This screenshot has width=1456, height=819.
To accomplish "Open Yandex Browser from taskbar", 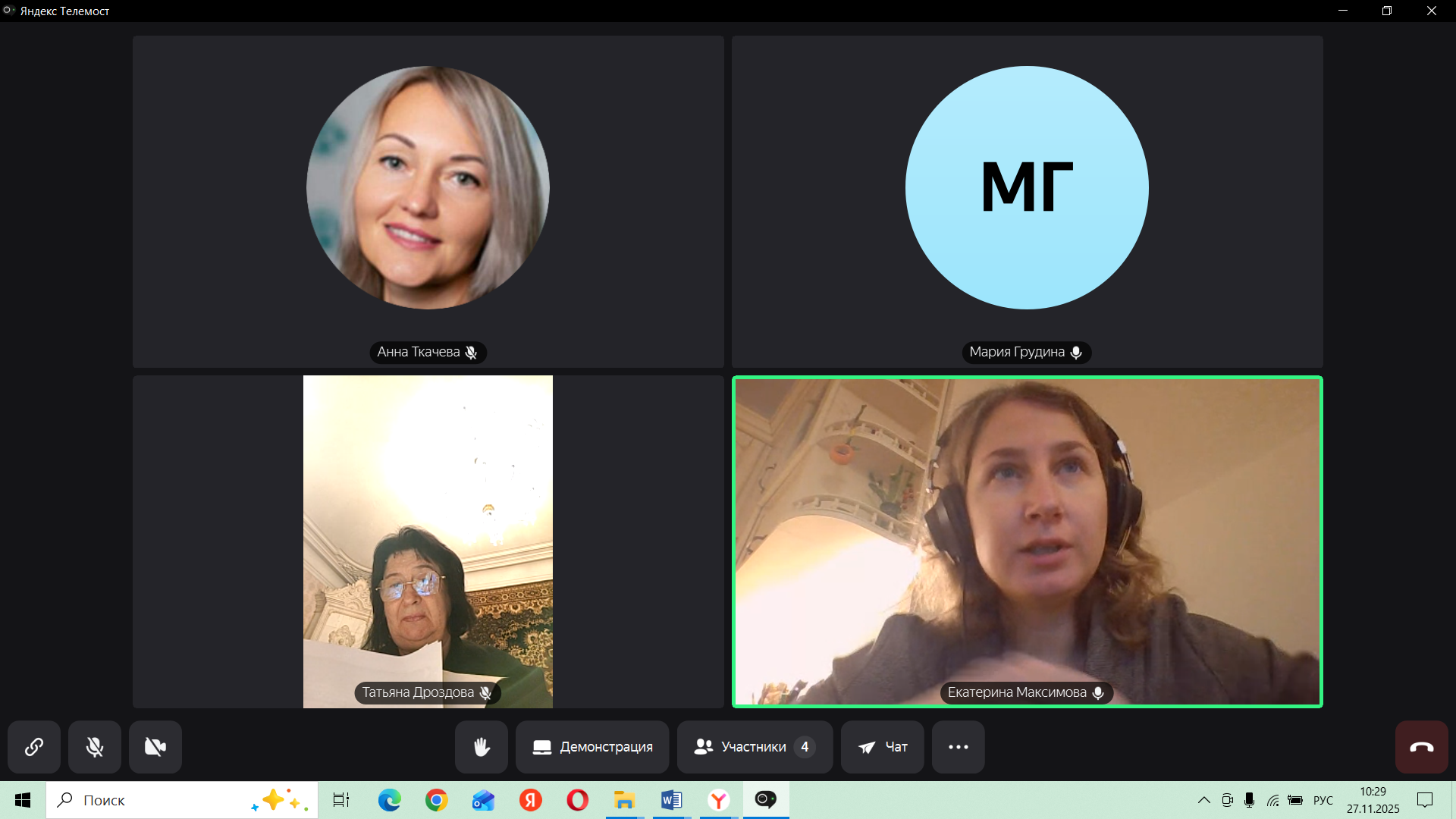I will coord(718,800).
